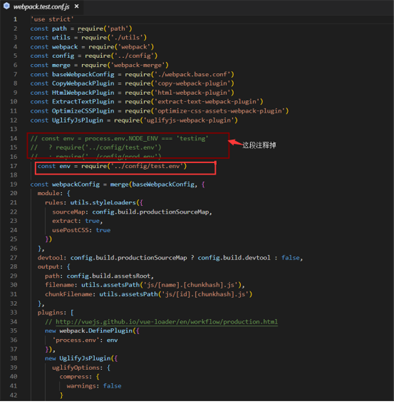Select the webpack.test.conf.js editor tab

pos(41,6)
